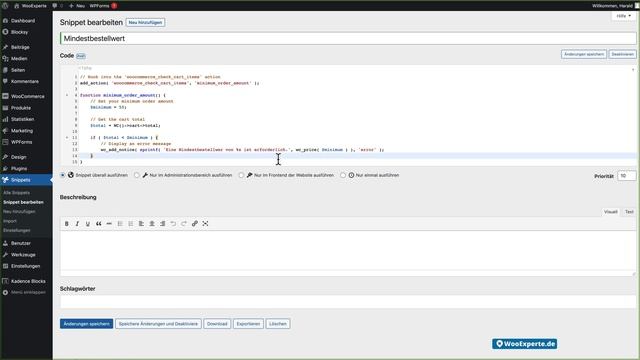Click the Deaktivieren button above code

pyautogui.click(x=622, y=54)
